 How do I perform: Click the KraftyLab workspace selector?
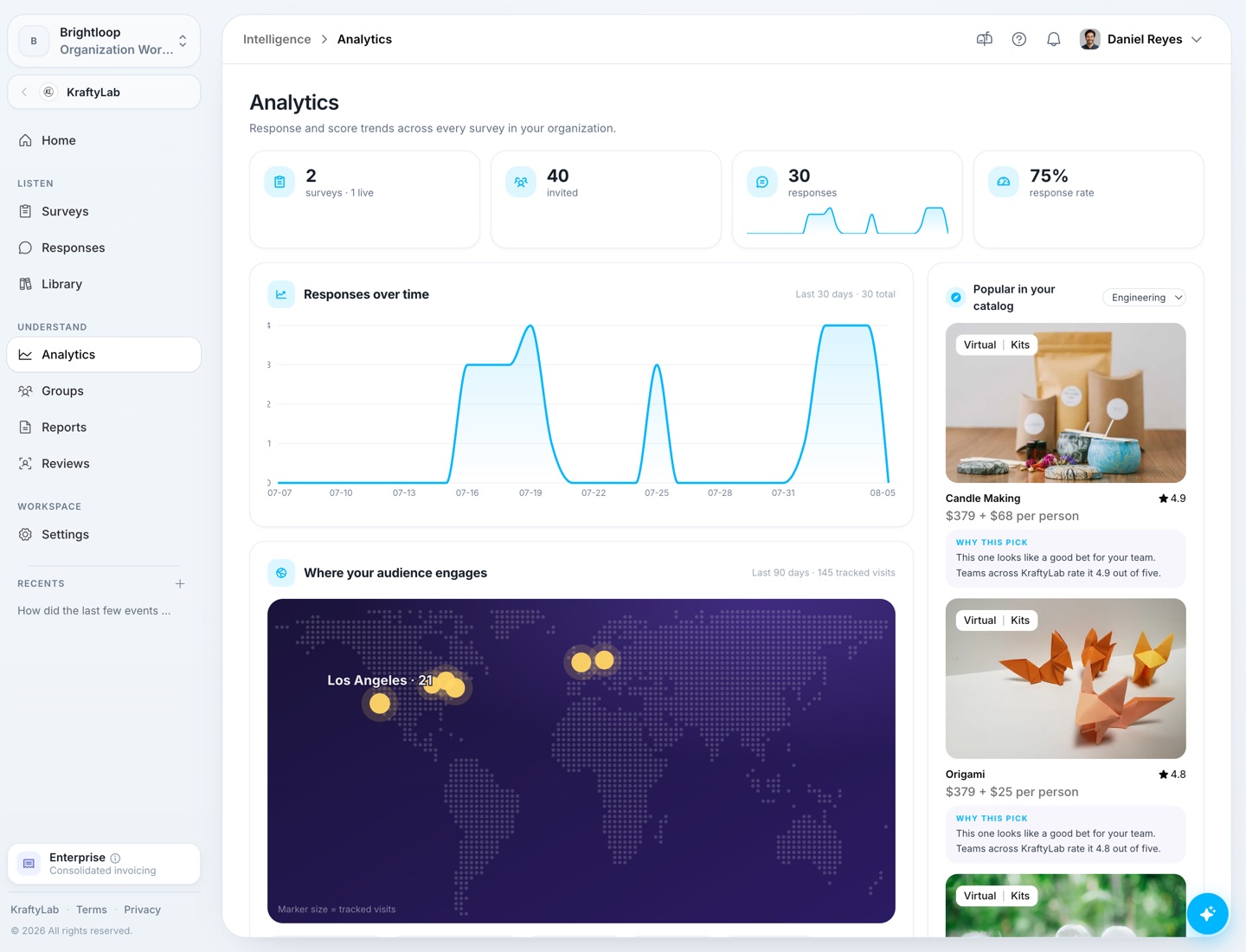[104, 92]
